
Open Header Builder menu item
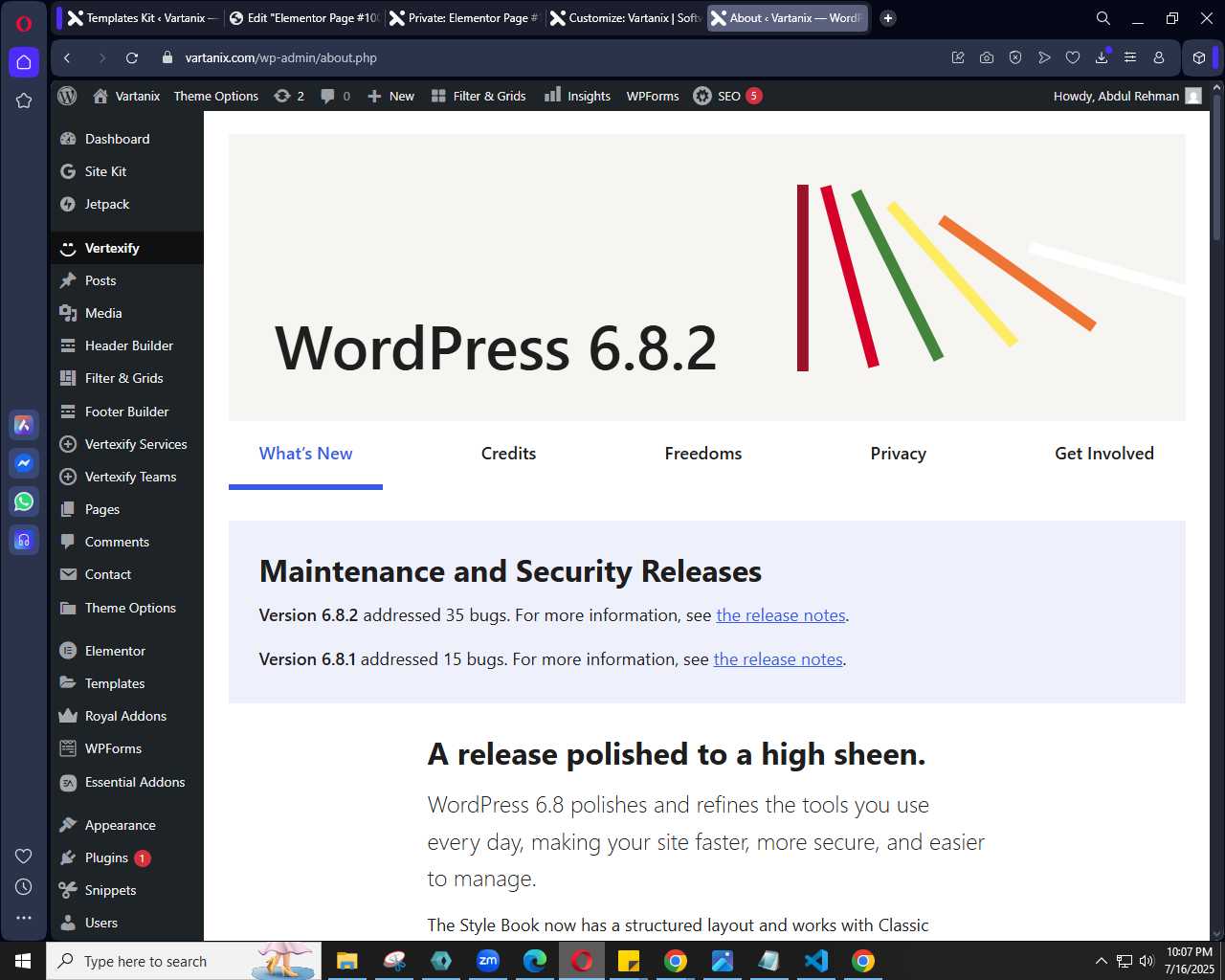pos(126,345)
